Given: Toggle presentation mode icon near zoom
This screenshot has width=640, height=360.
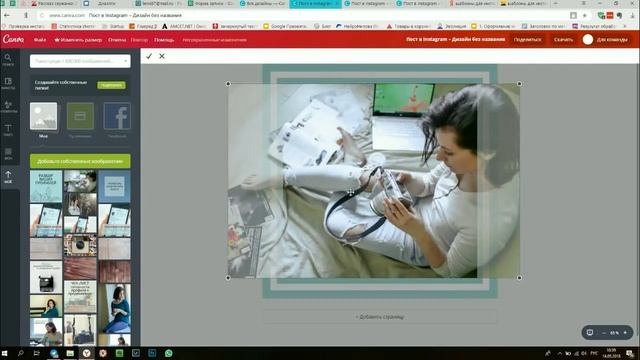Looking at the screenshot, I should [590, 333].
